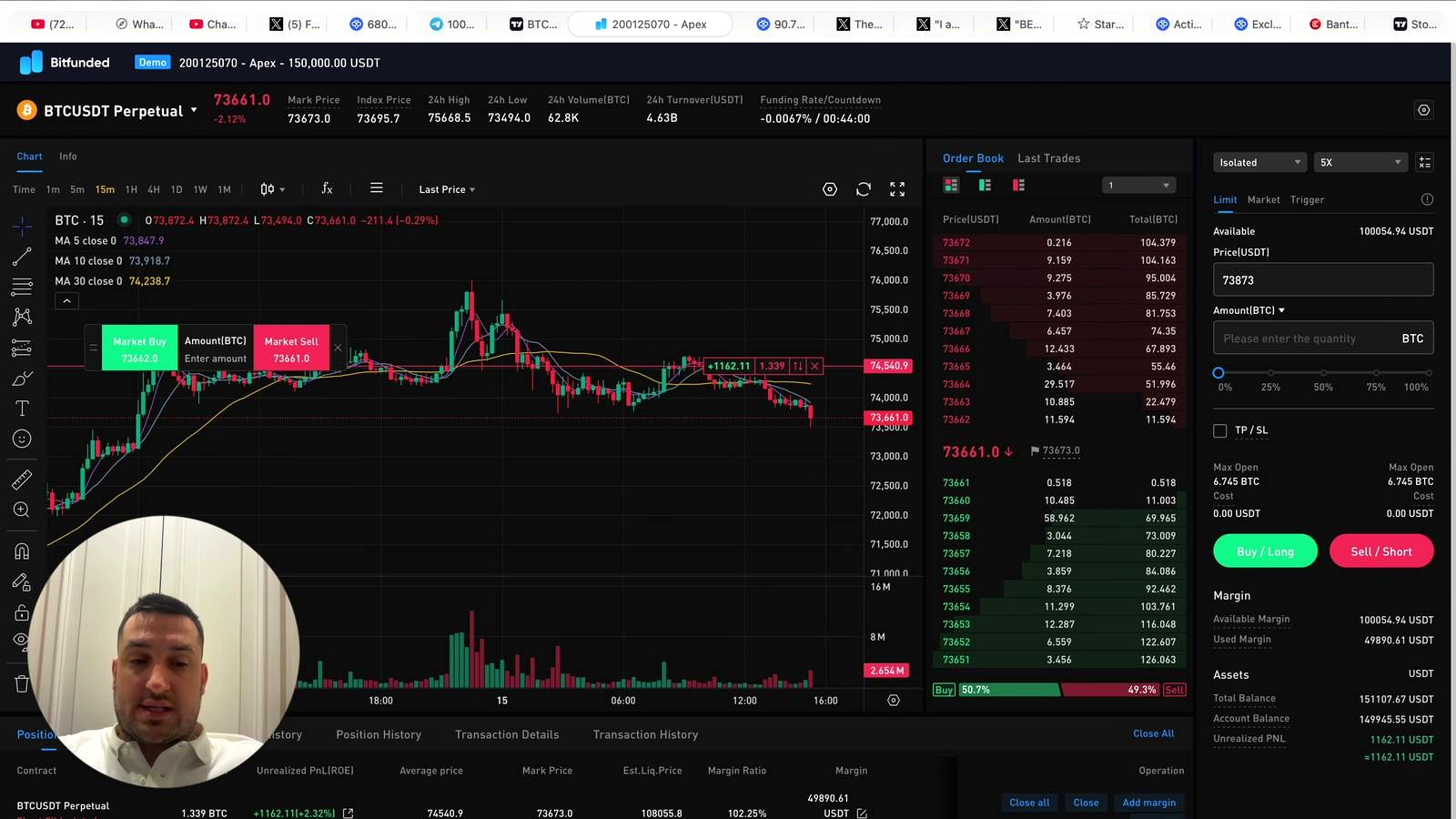This screenshot has width=1456, height=819.
Task: Lock all drawing tools
Action: pyautogui.click(x=22, y=612)
